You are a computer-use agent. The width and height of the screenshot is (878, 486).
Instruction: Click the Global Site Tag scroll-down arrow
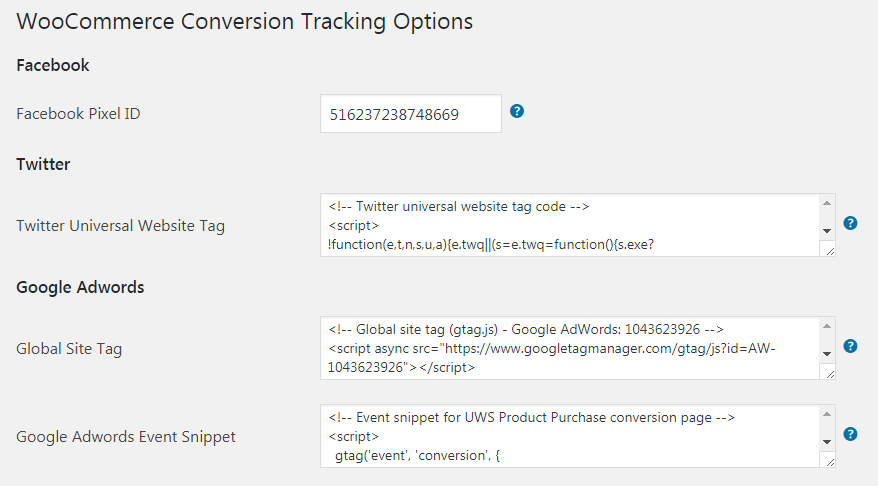pos(827,353)
